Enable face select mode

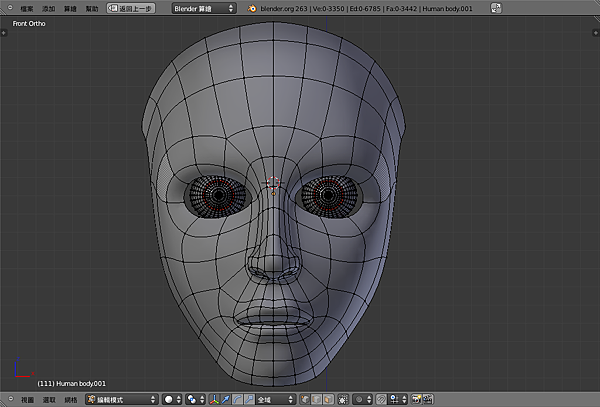pos(326,398)
